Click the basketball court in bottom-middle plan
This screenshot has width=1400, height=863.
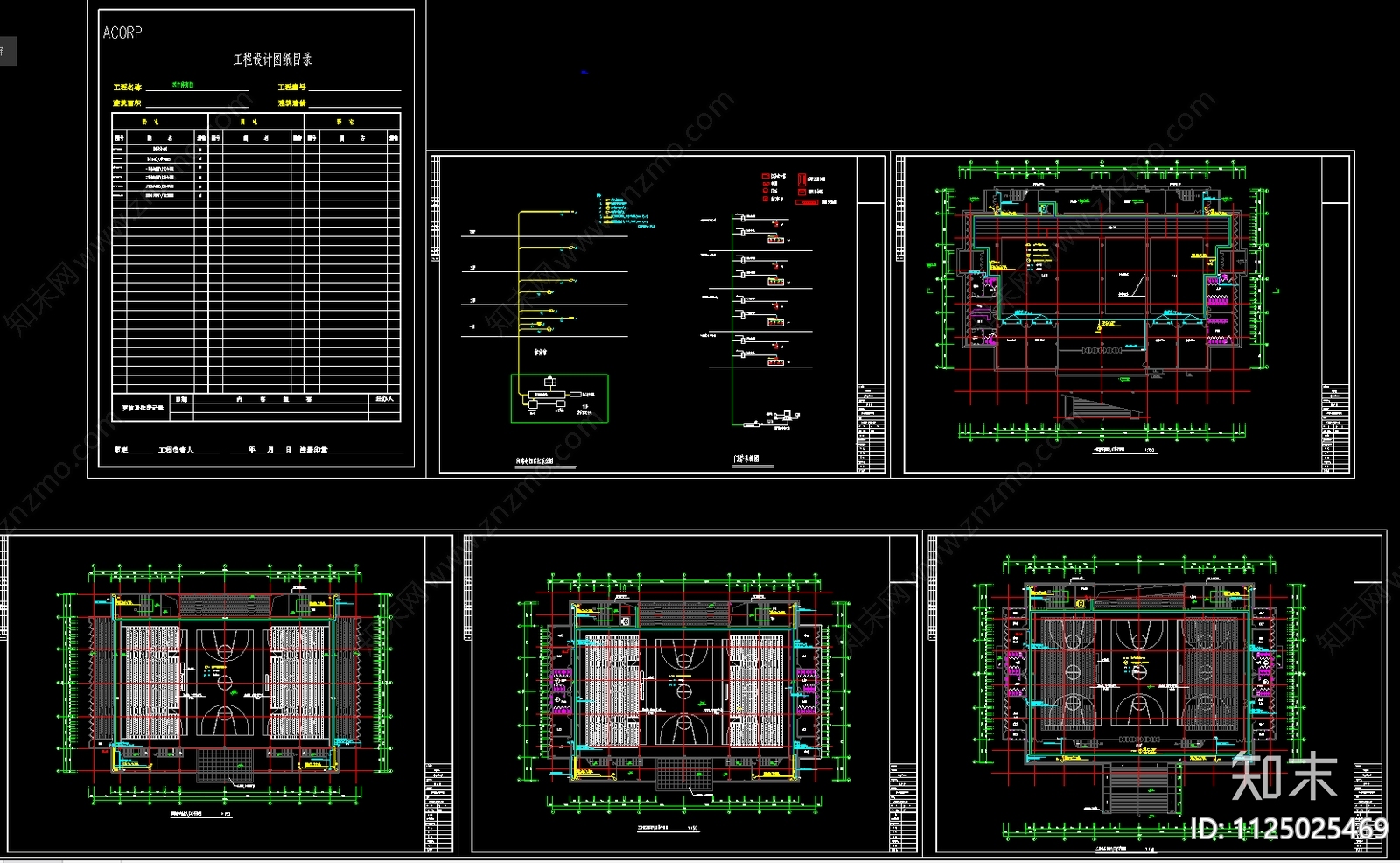tap(682, 691)
